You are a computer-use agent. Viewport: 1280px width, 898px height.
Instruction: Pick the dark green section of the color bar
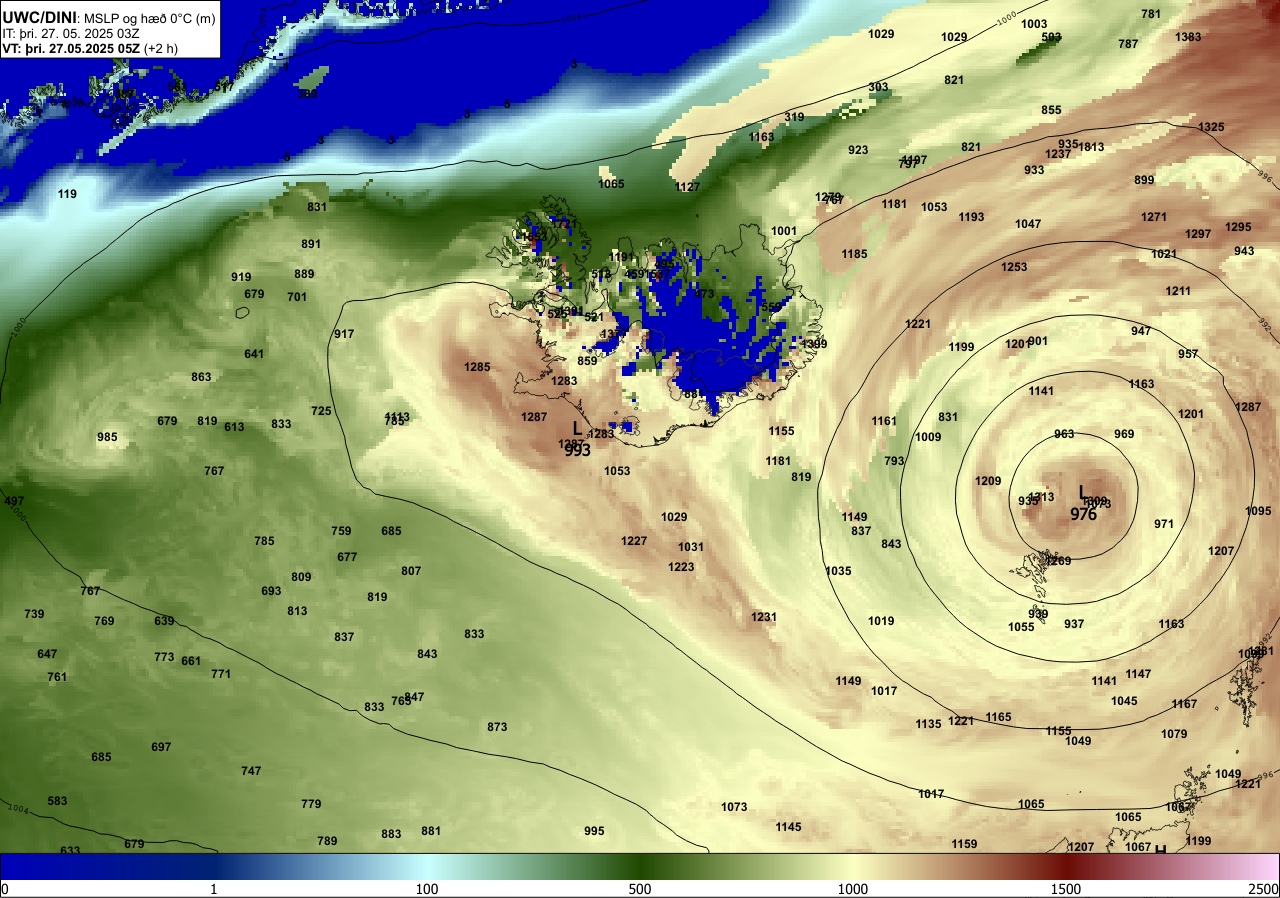click(640, 866)
